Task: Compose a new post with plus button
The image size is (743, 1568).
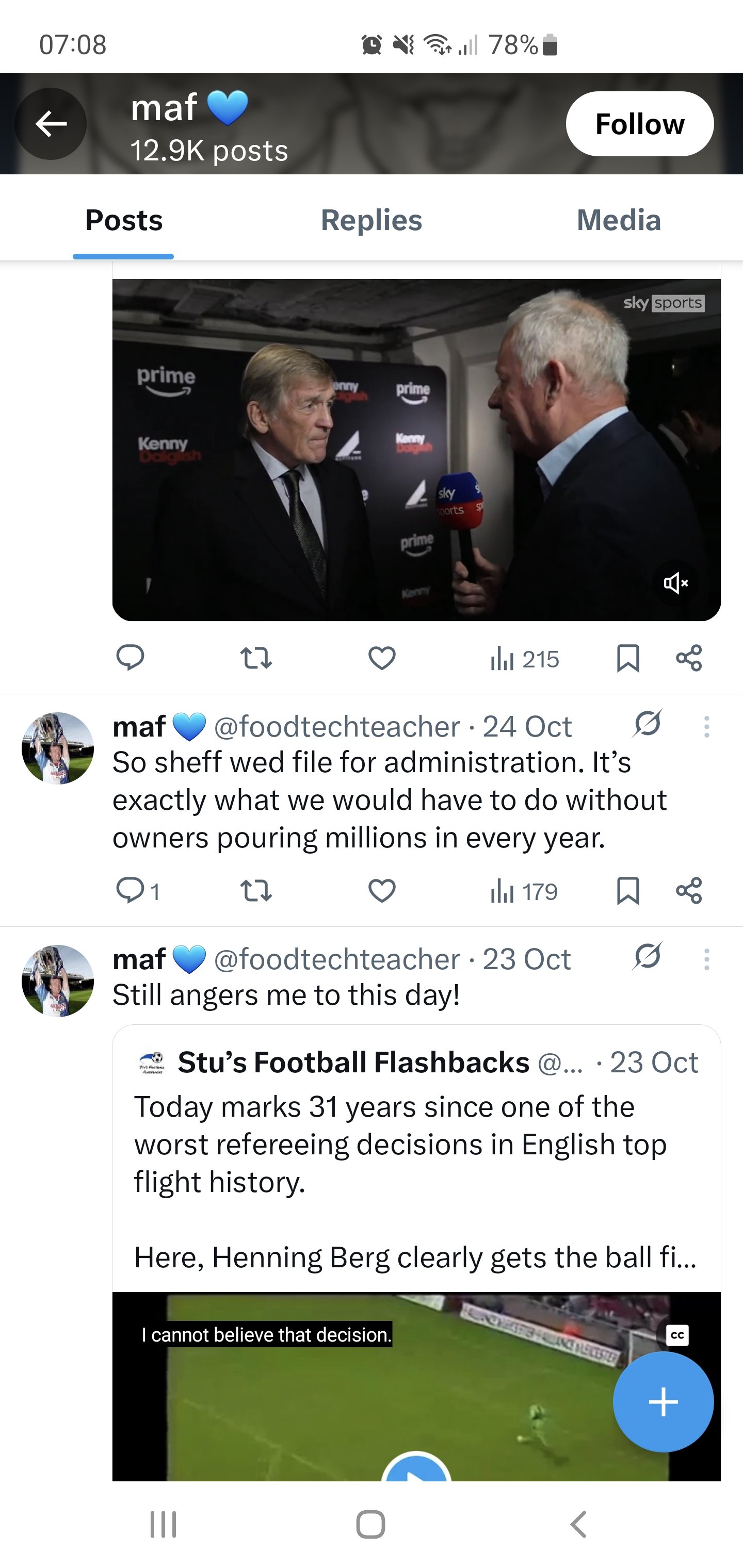Action: point(663,1402)
